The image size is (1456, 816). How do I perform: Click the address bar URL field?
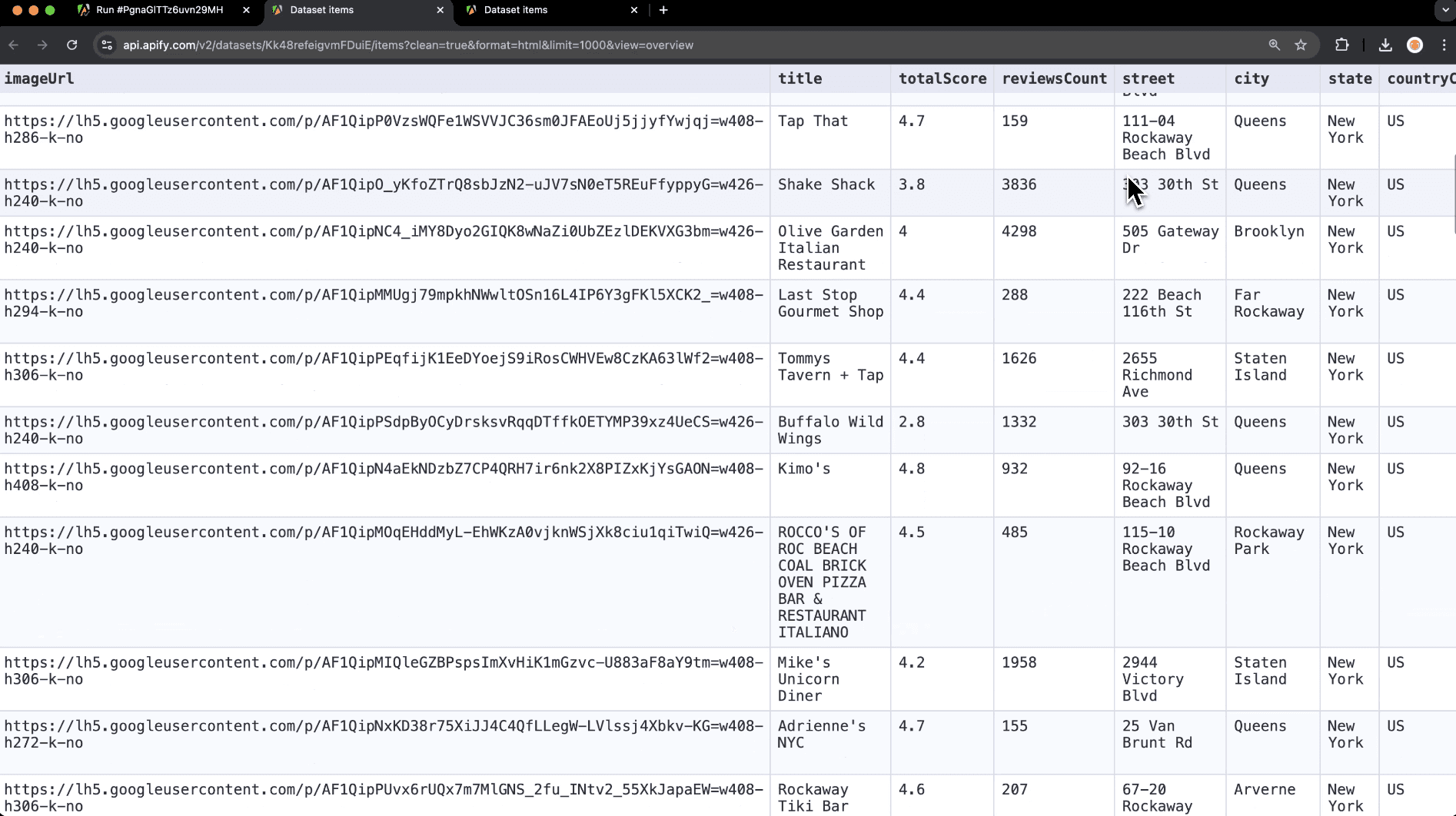pos(676,45)
